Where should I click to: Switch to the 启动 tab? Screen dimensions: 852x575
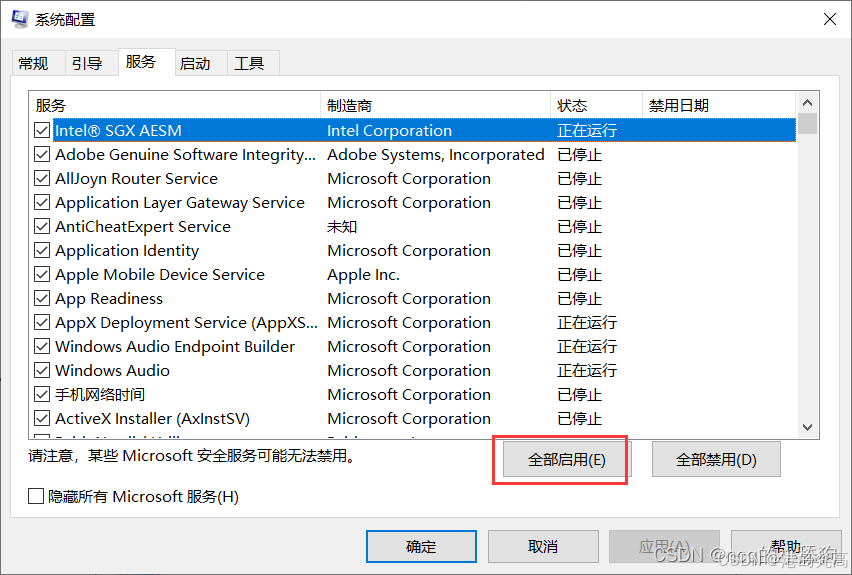[195, 64]
